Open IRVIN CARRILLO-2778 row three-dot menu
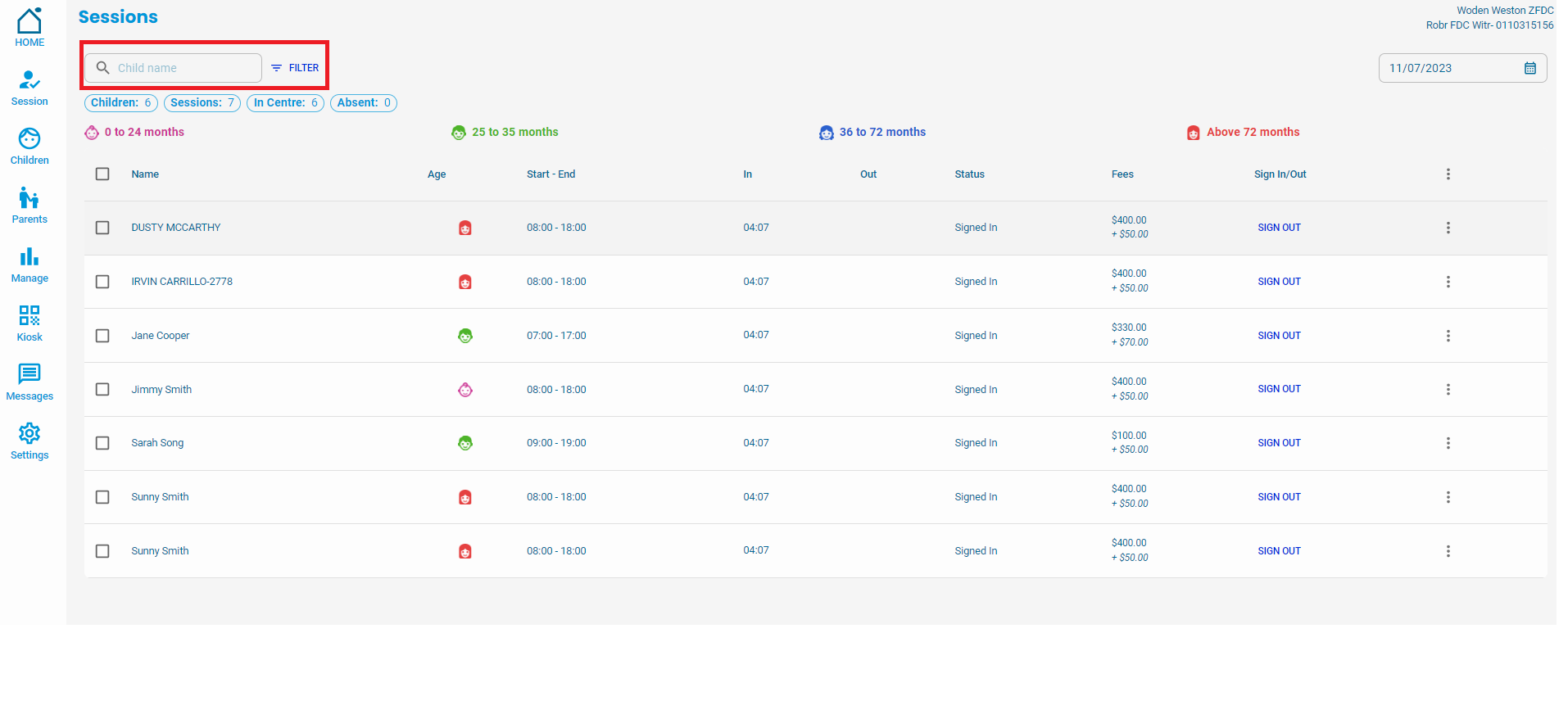Screen dimensions: 1568x701 point(1448,282)
